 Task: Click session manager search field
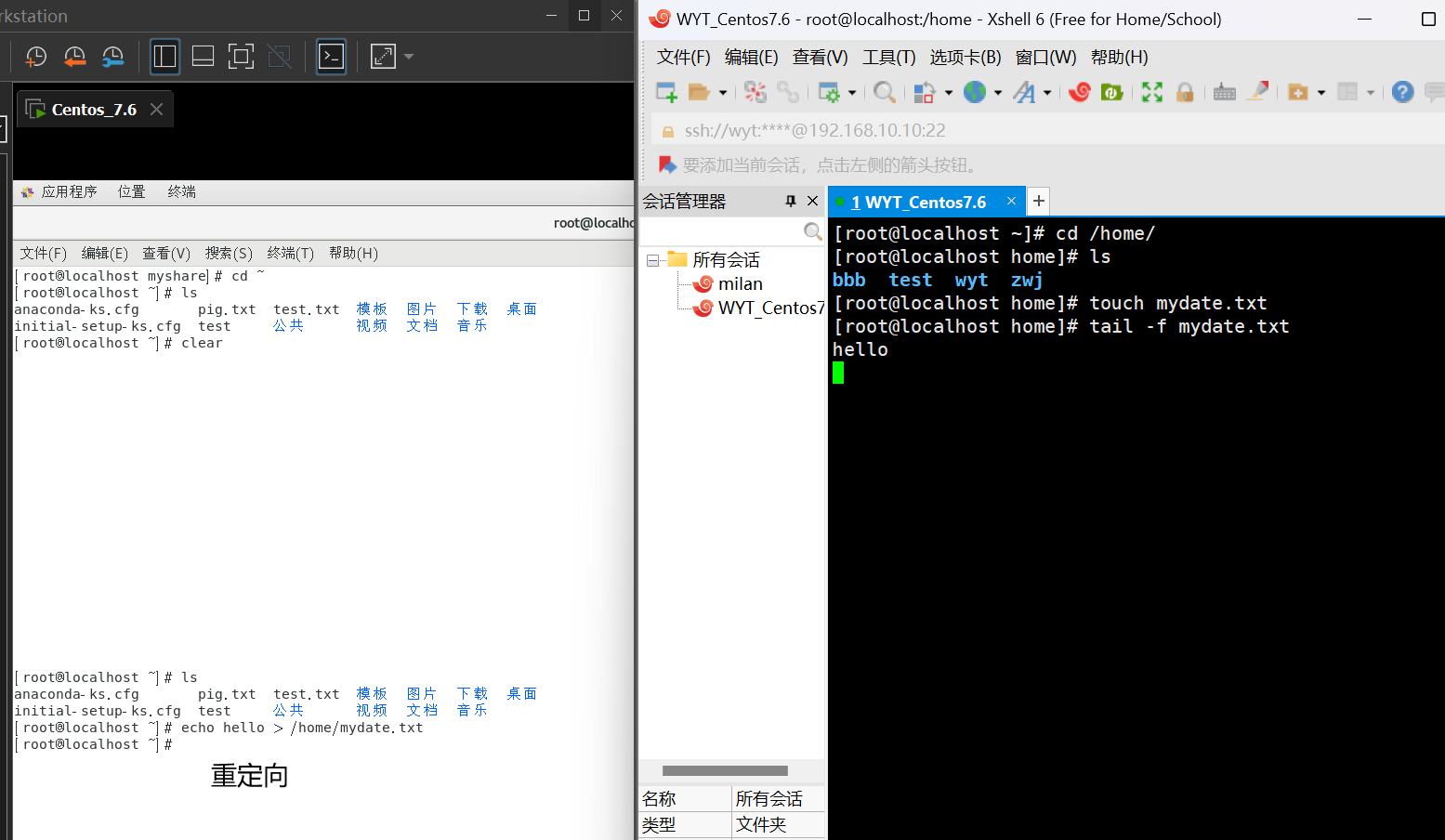tap(732, 231)
